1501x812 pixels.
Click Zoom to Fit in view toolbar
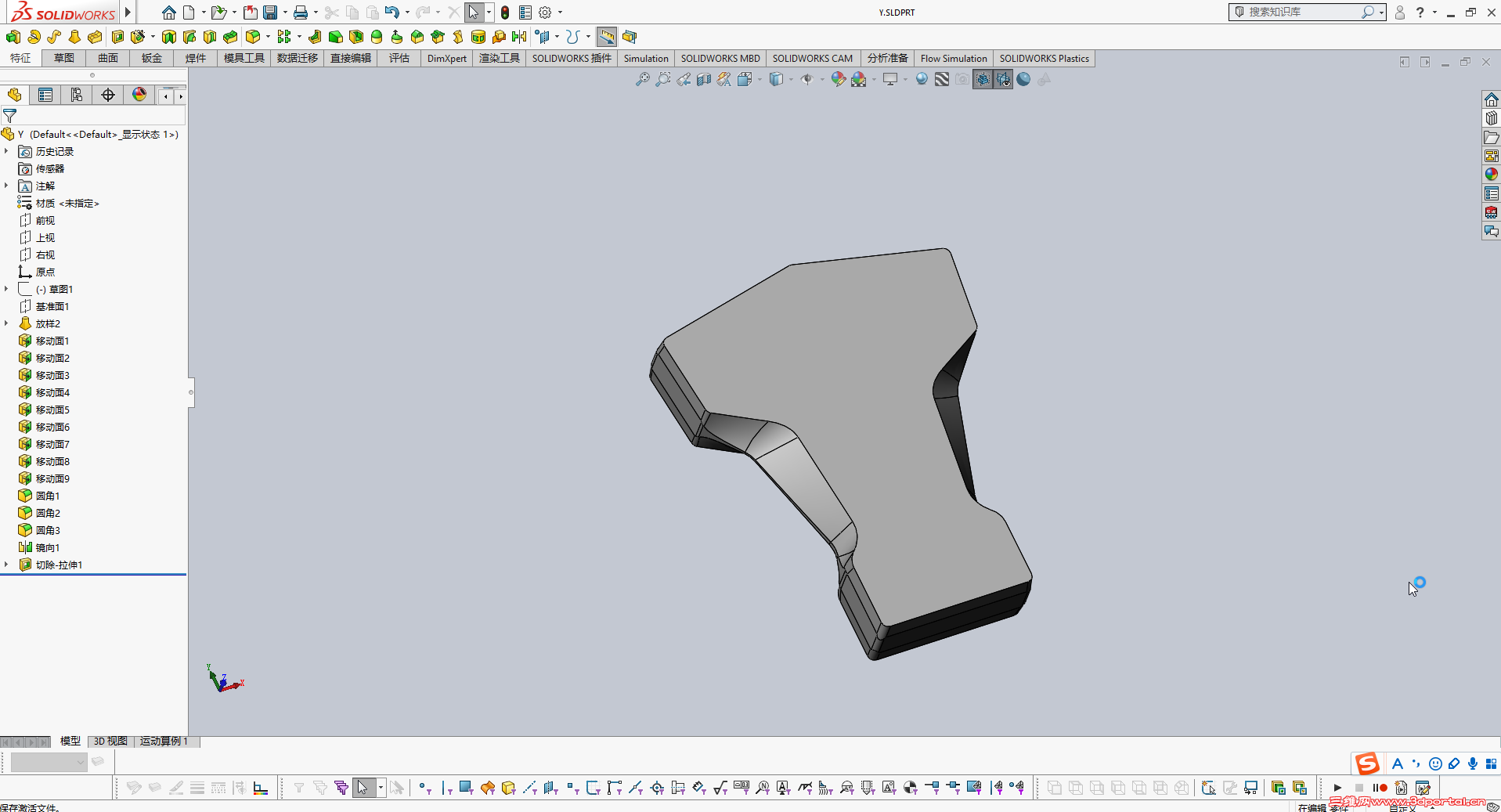642,79
